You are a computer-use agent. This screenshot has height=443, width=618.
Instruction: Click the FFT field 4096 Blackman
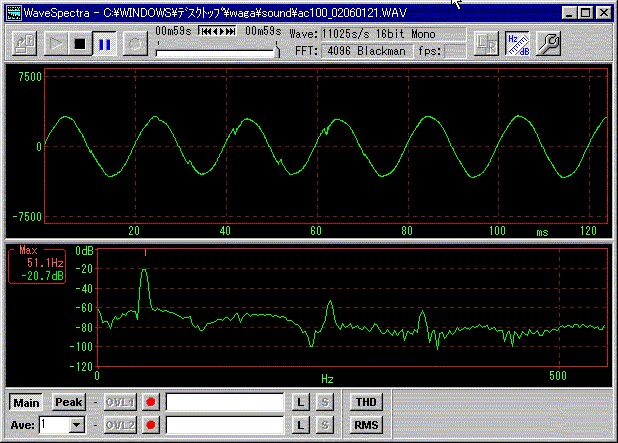(x=367, y=51)
